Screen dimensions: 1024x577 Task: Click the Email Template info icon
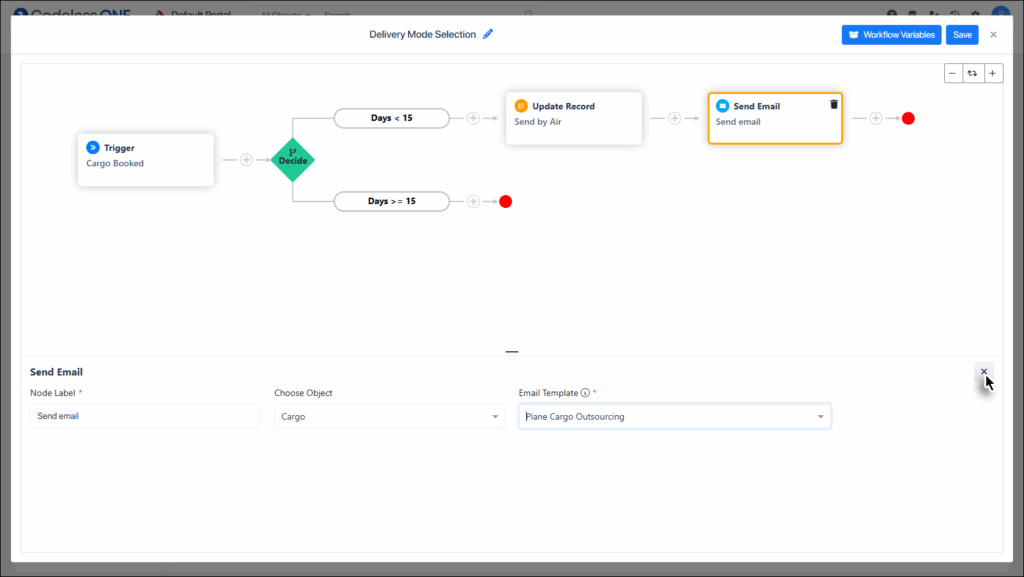pyautogui.click(x=585, y=393)
